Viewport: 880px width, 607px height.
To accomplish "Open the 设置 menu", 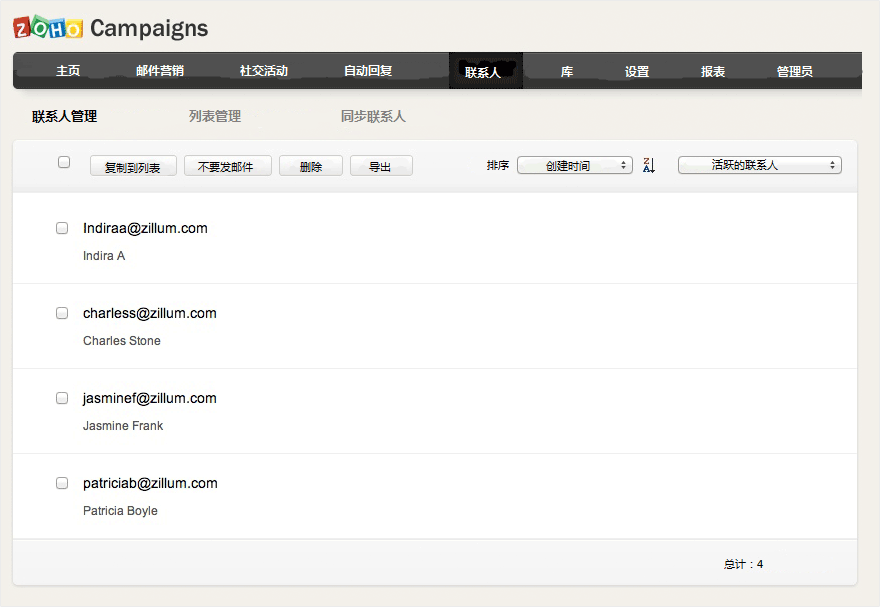I will [x=637, y=71].
